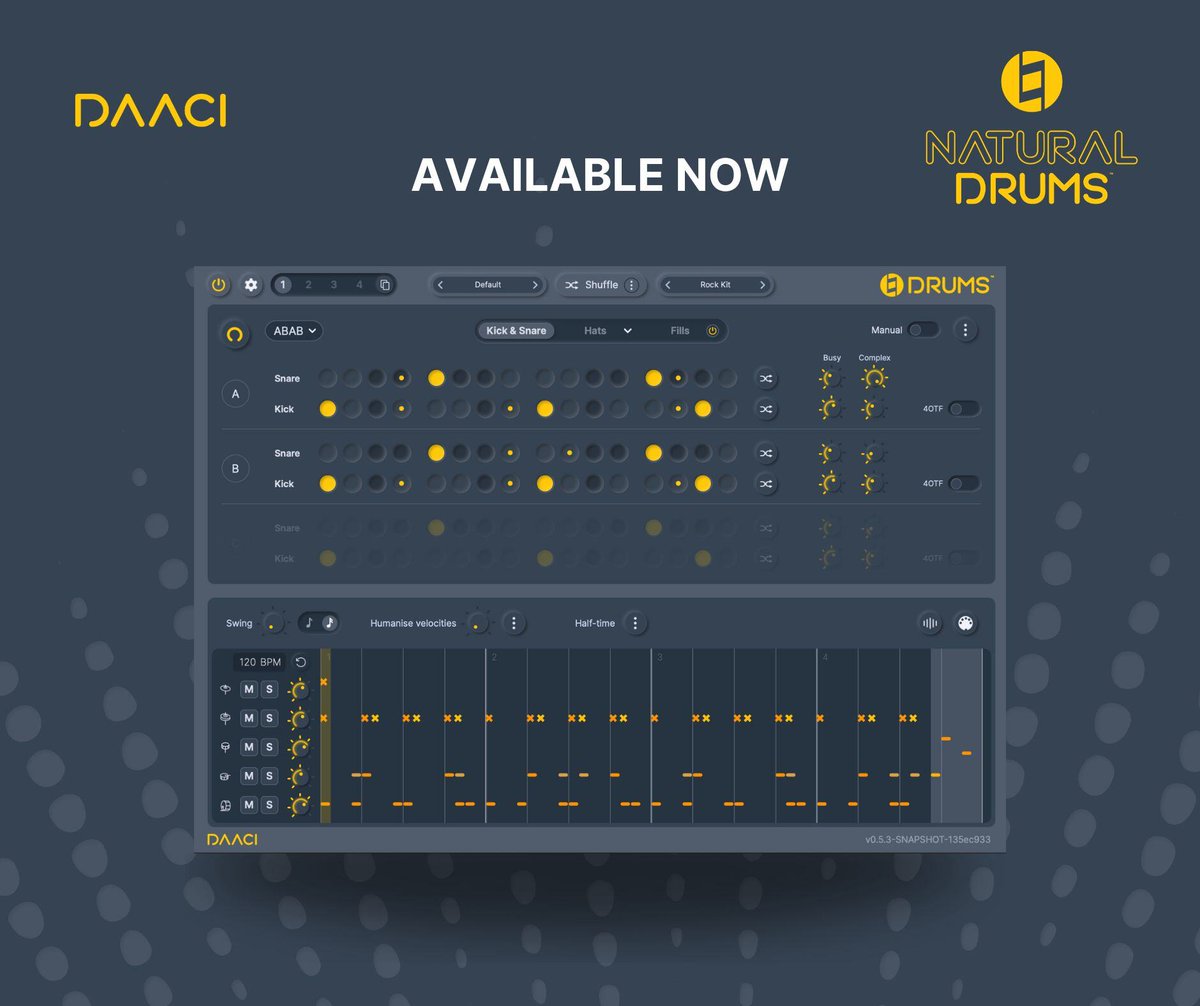The width and height of the screenshot is (1200, 1006).
Task: Switch to next kit after Rock Kit
Action: click(x=762, y=285)
